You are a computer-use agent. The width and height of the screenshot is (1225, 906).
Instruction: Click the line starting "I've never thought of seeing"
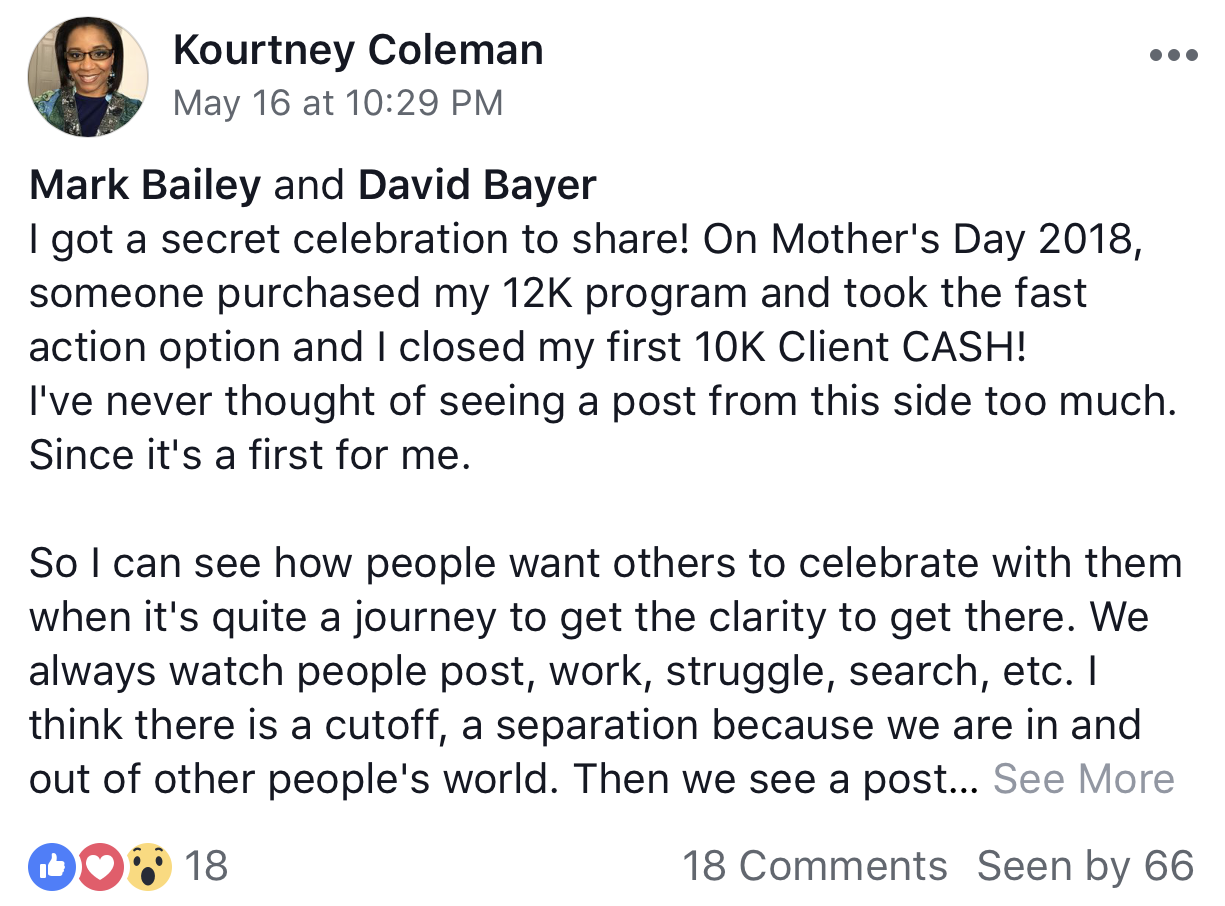pyautogui.click(x=600, y=401)
